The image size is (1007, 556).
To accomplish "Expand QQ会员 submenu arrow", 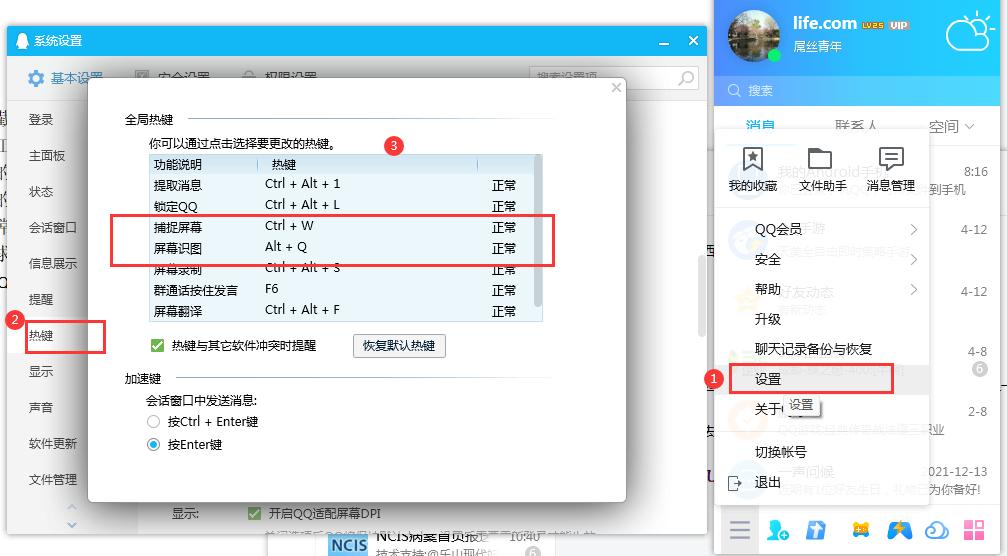I will pyautogui.click(x=913, y=229).
